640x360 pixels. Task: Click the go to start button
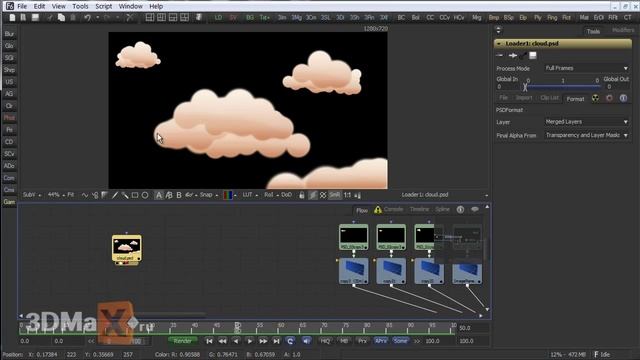[x=209, y=341]
